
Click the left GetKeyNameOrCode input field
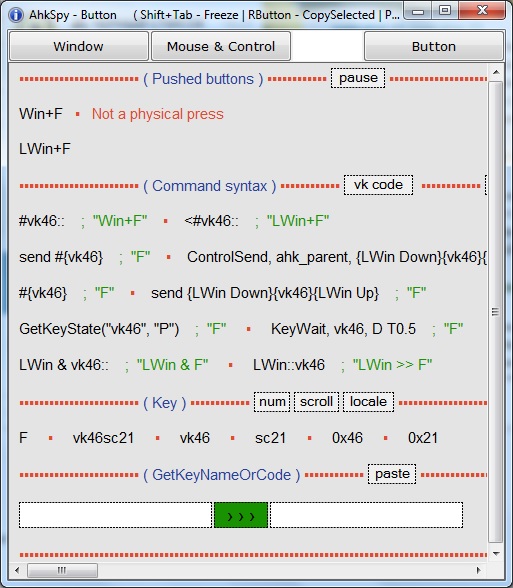pyautogui.click(x=116, y=515)
